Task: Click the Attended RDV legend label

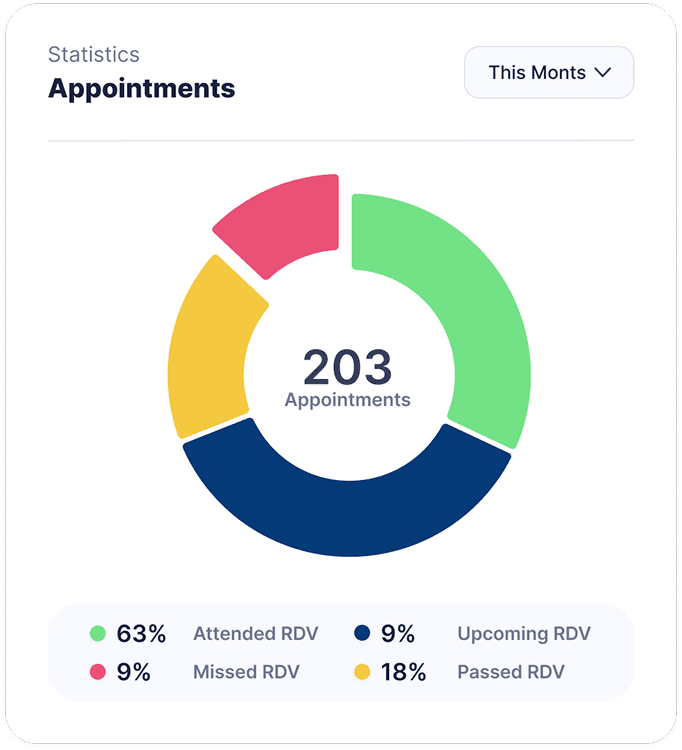Action: tap(255, 633)
